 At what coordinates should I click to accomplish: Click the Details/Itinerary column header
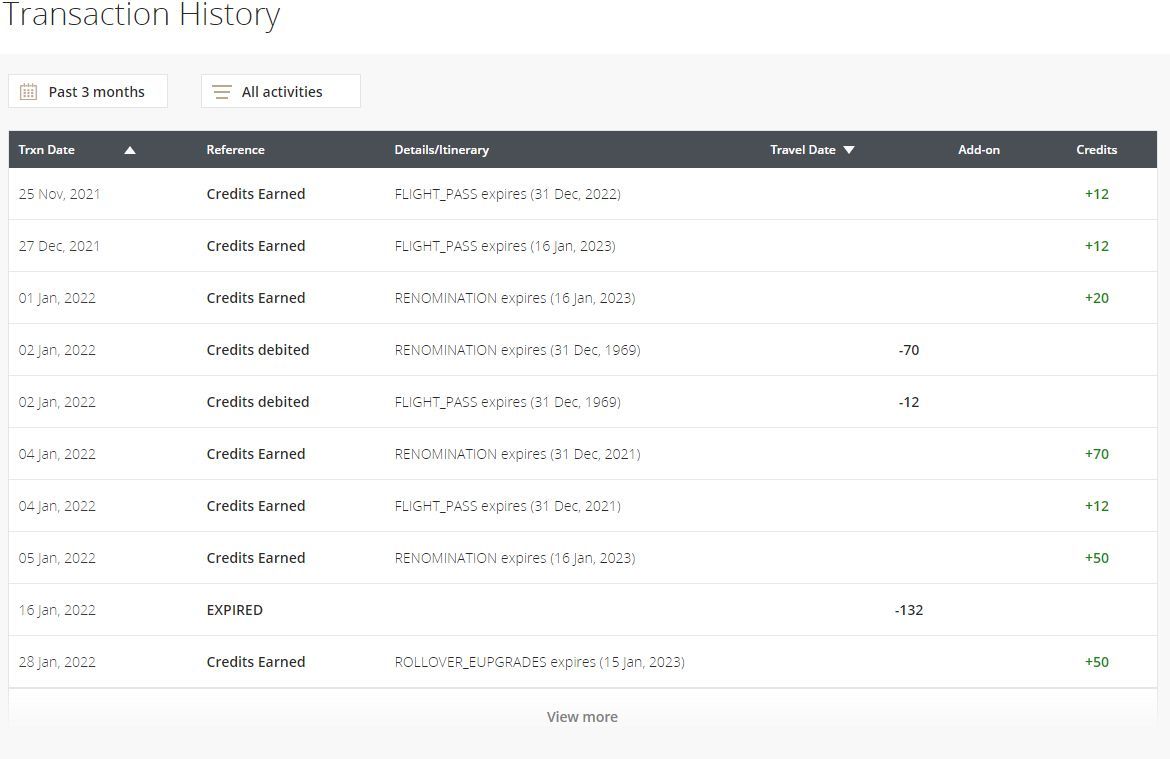(442, 149)
